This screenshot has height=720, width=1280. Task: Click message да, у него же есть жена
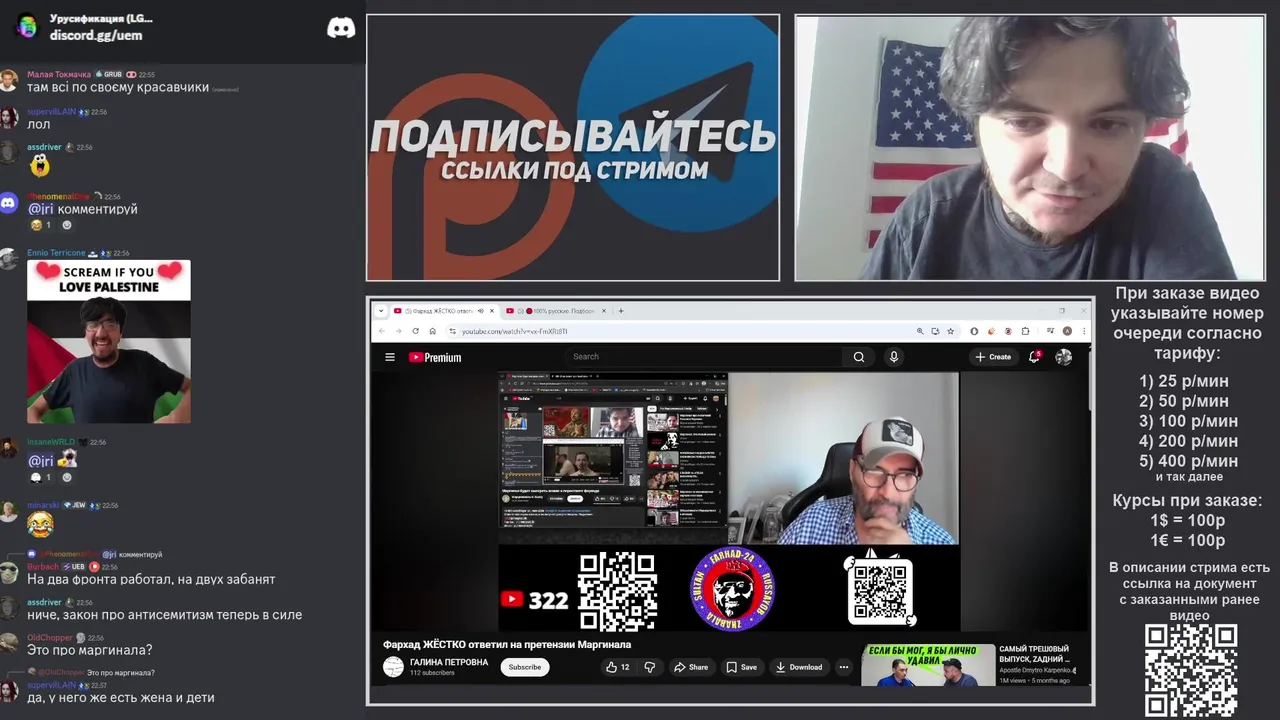pyautogui.click(x=121, y=697)
